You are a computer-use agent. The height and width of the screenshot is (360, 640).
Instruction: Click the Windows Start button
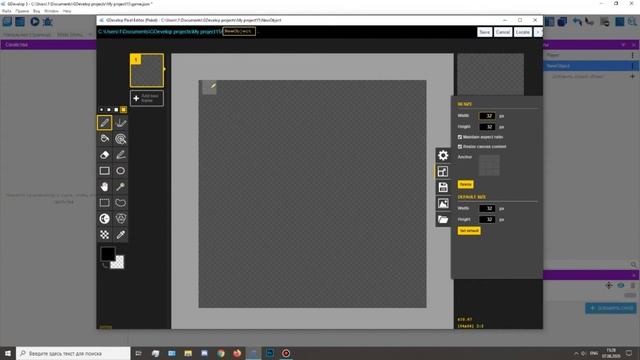pyautogui.click(x=8, y=353)
